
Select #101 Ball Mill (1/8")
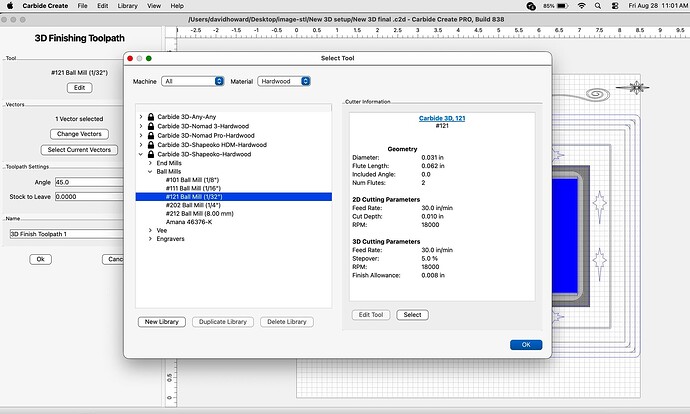[192, 180]
